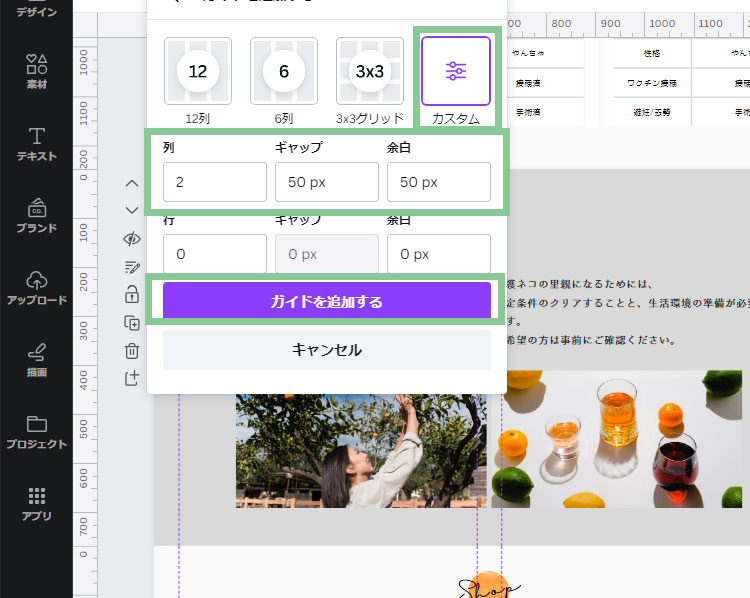Open the プロジェクト (Projects) folder
Screen dimensions: 750x598
tap(36, 432)
